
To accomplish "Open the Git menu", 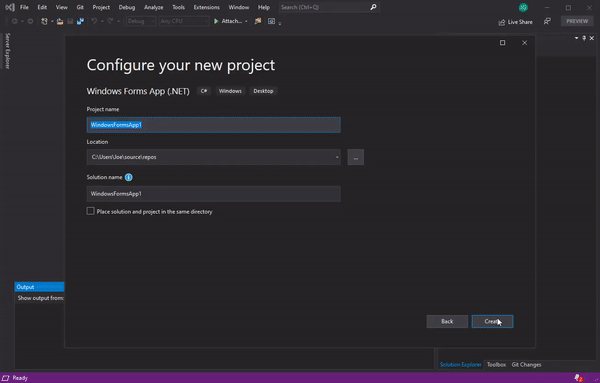I will (80, 7).
